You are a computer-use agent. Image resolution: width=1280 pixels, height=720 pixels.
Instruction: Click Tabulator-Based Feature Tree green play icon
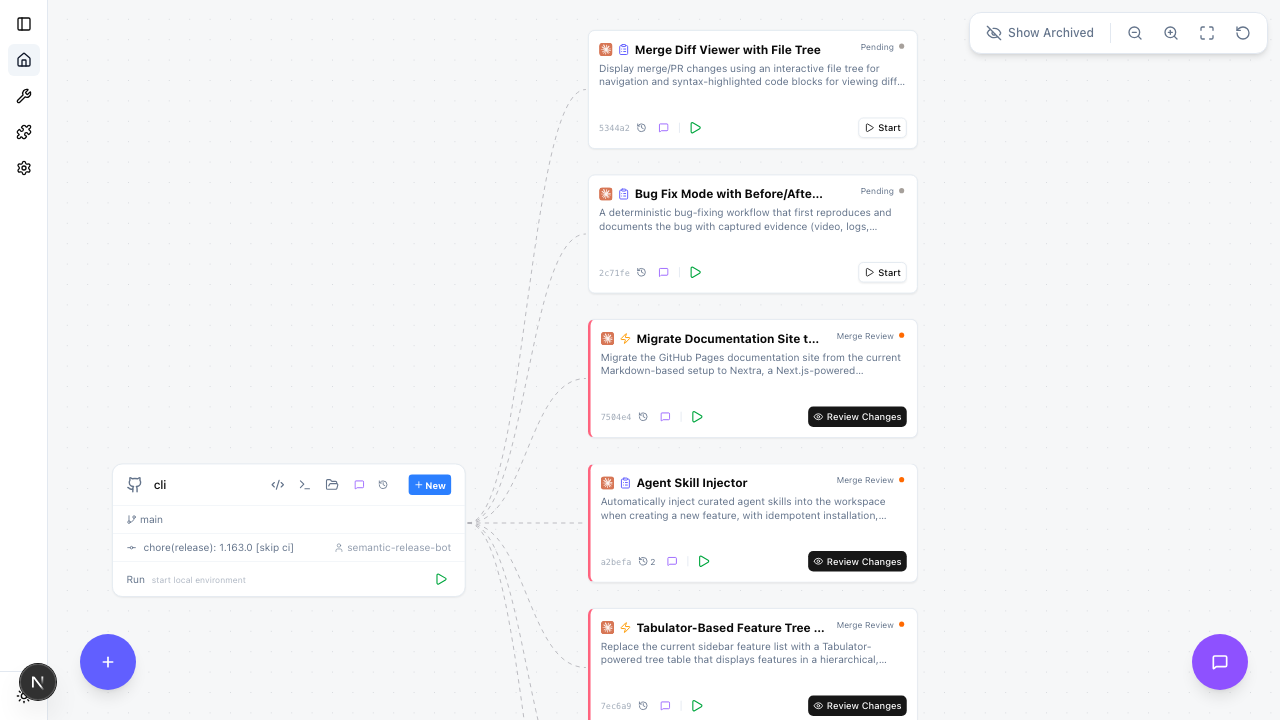[697, 706]
